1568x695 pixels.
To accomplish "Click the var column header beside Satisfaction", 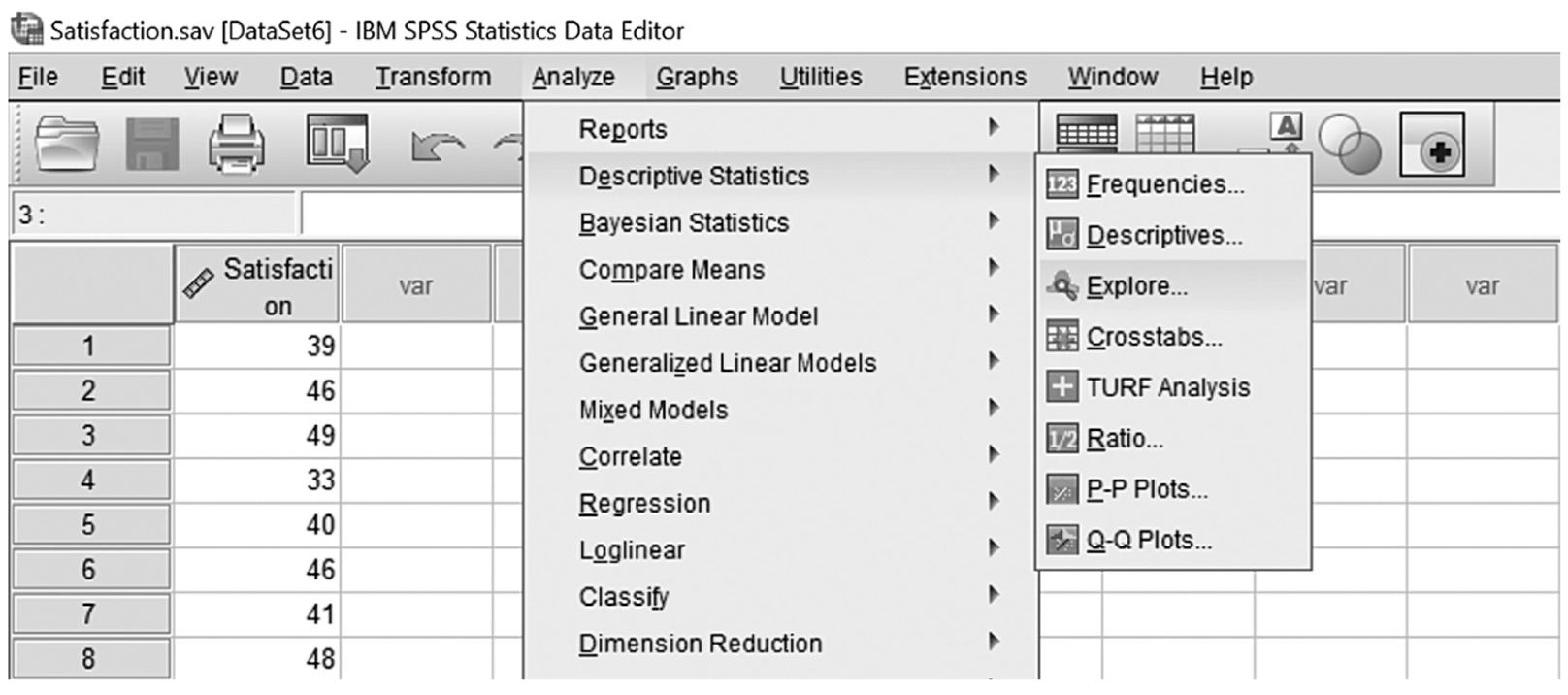I will 416,284.
